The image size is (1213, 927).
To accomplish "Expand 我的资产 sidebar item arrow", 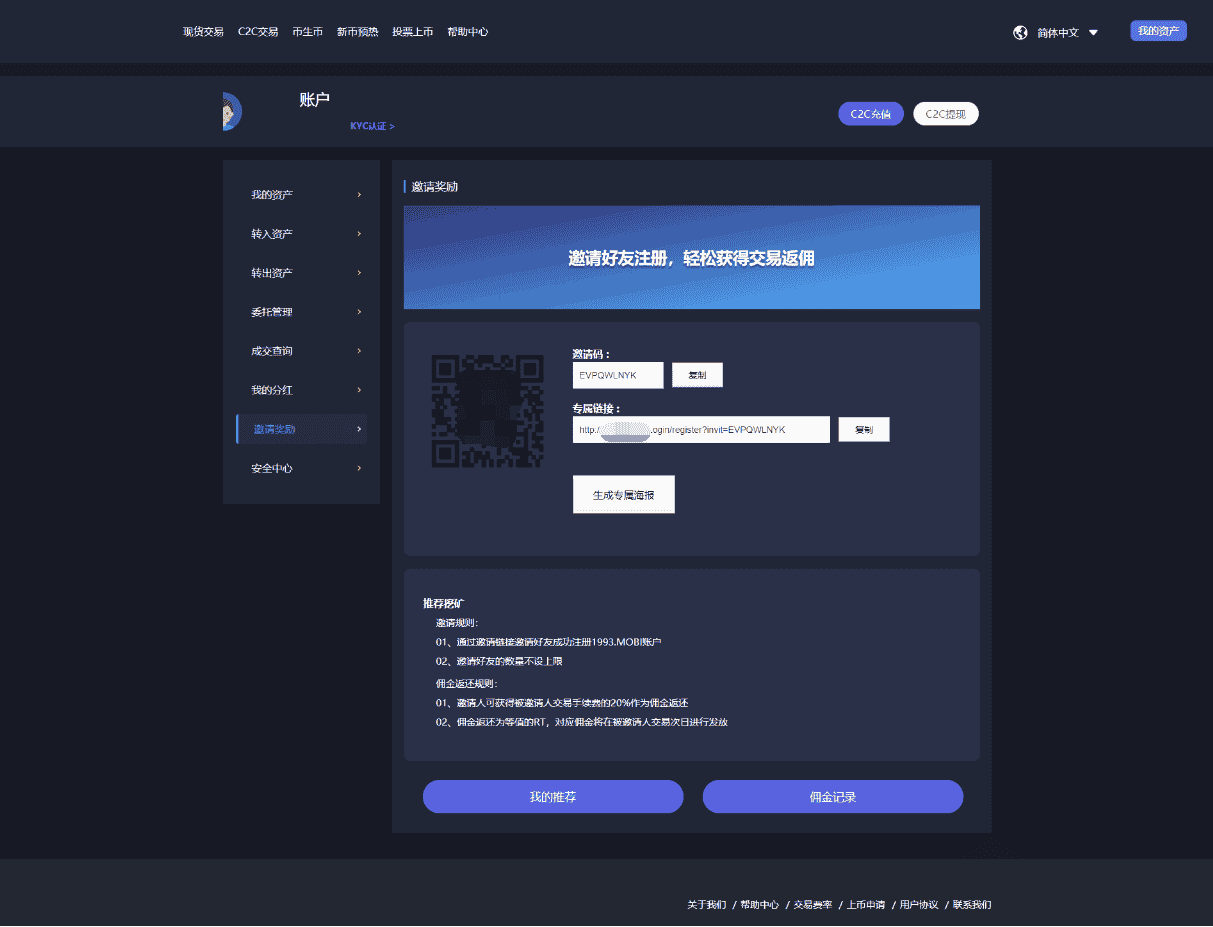I will tap(359, 194).
